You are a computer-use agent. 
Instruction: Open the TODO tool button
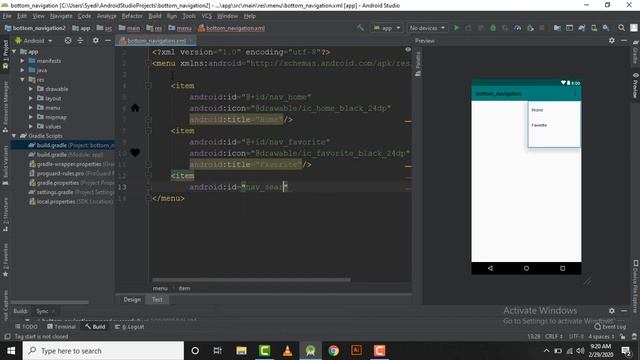tap(27, 327)
